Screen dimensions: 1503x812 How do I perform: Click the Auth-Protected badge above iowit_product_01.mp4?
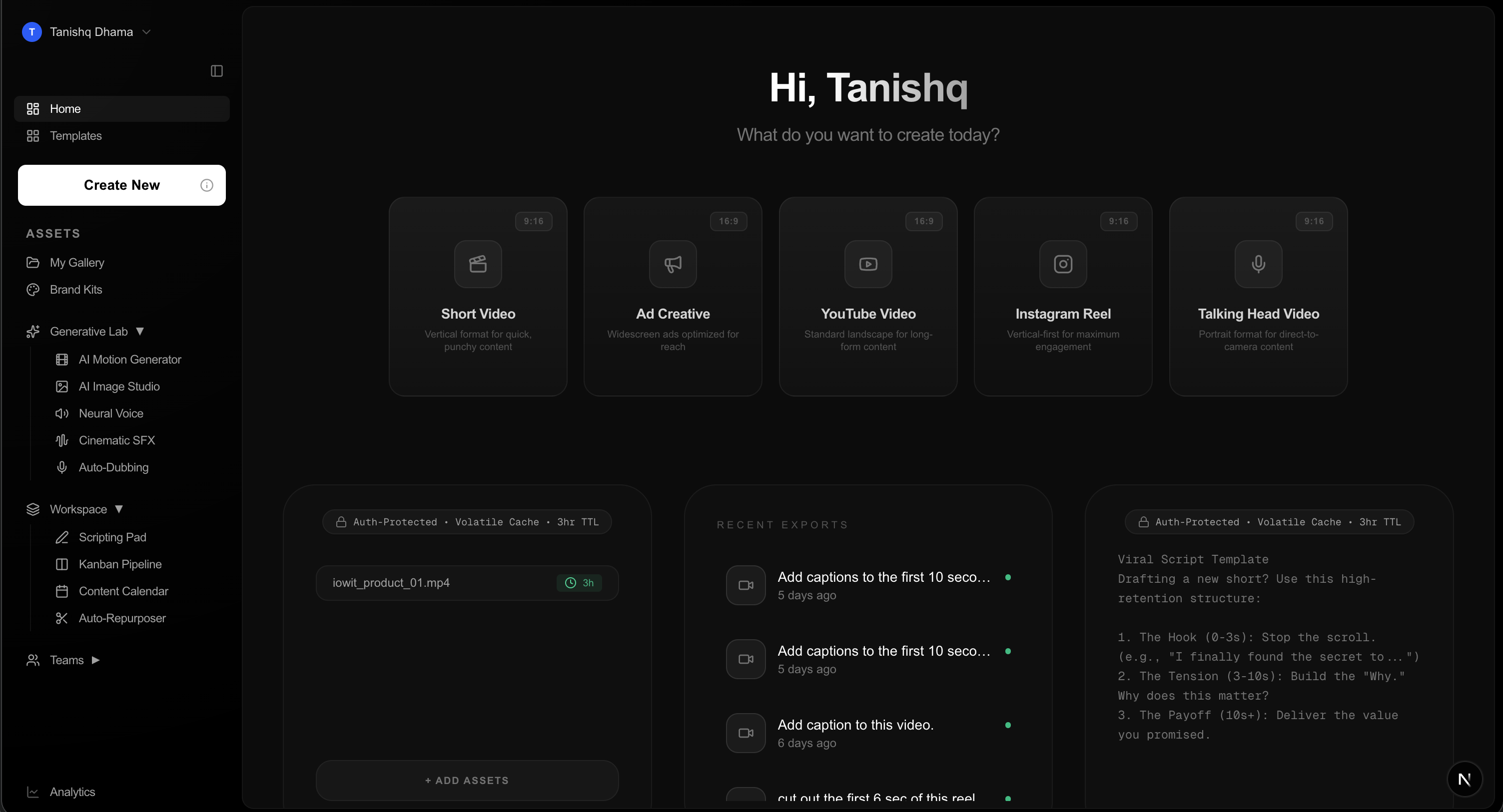click(467, 521)
